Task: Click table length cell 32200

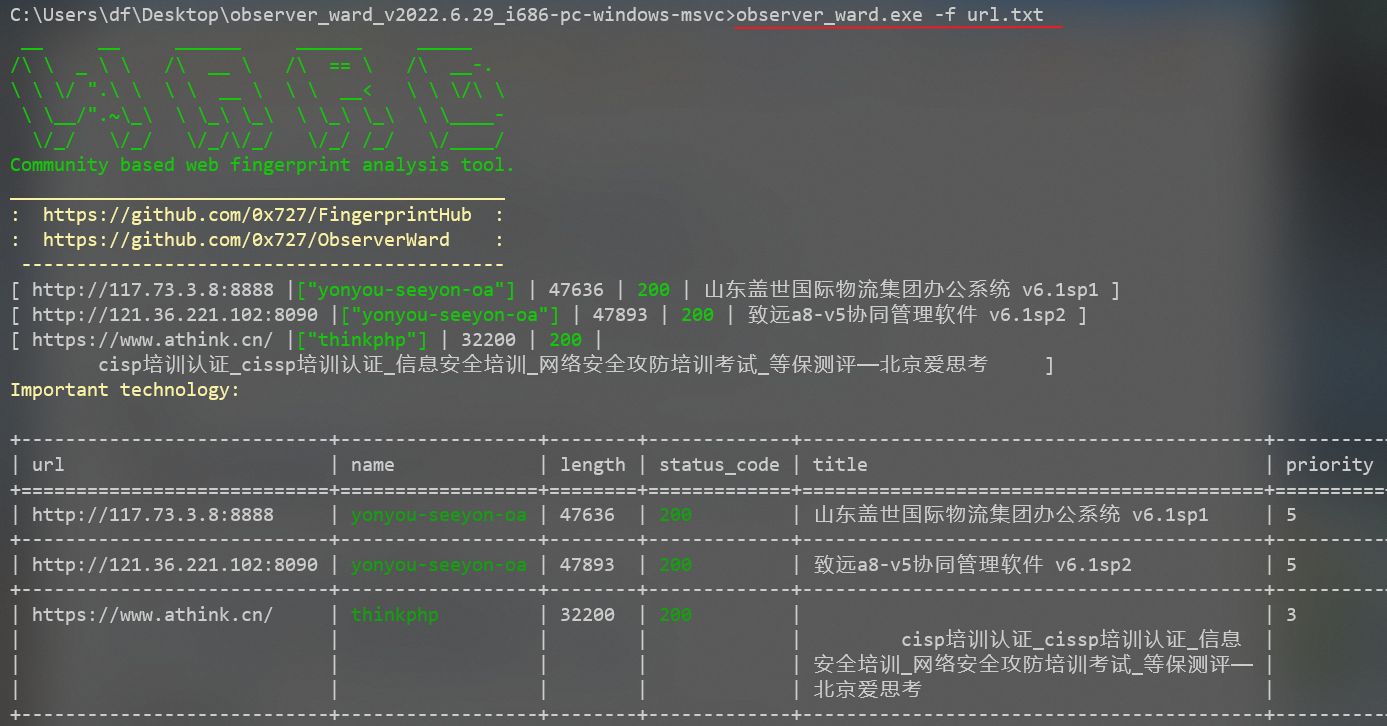Action: coord(587,615)
